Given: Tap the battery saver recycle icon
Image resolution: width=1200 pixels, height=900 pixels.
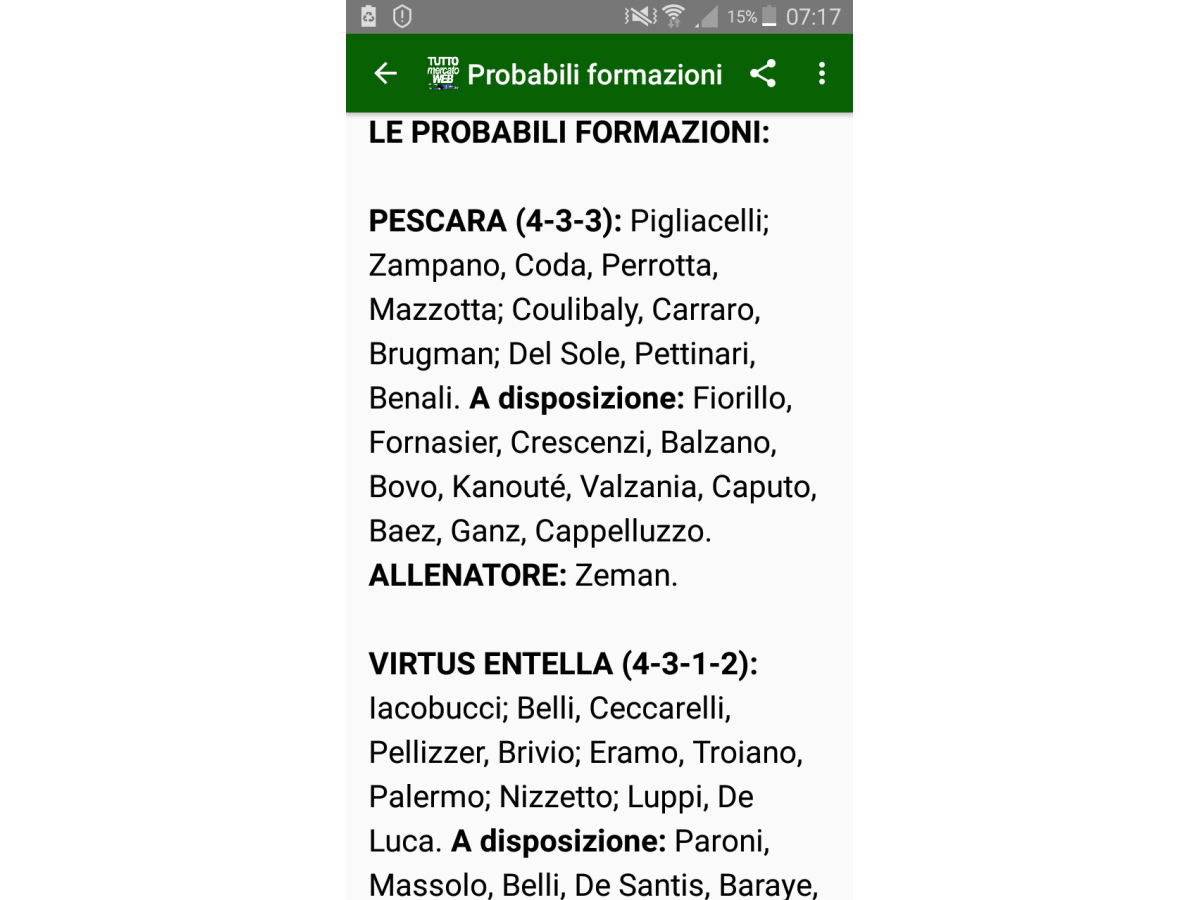Looking at the screenshot, I should click(x=369, y=17).
